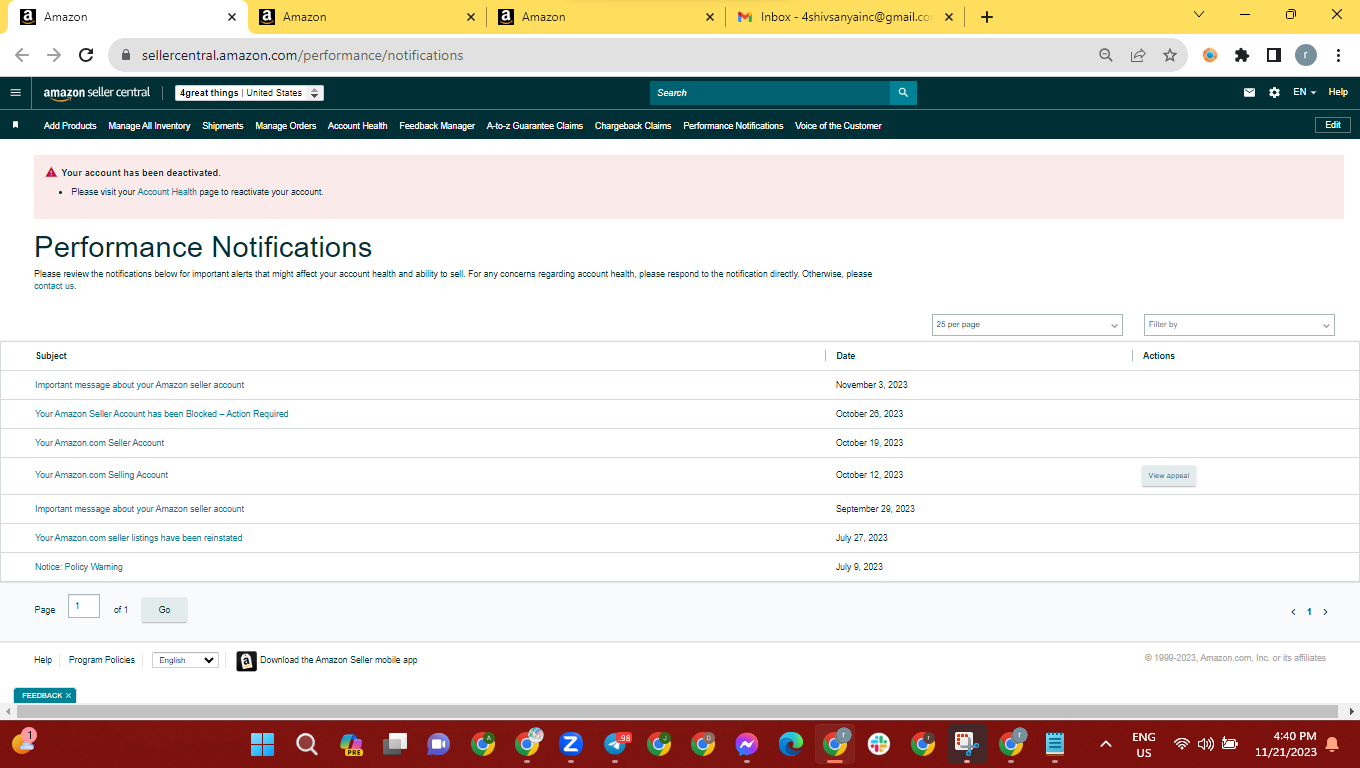Open the English footer language select
This screenshot has width=1360, height=768.
click(x=185, y=660)
